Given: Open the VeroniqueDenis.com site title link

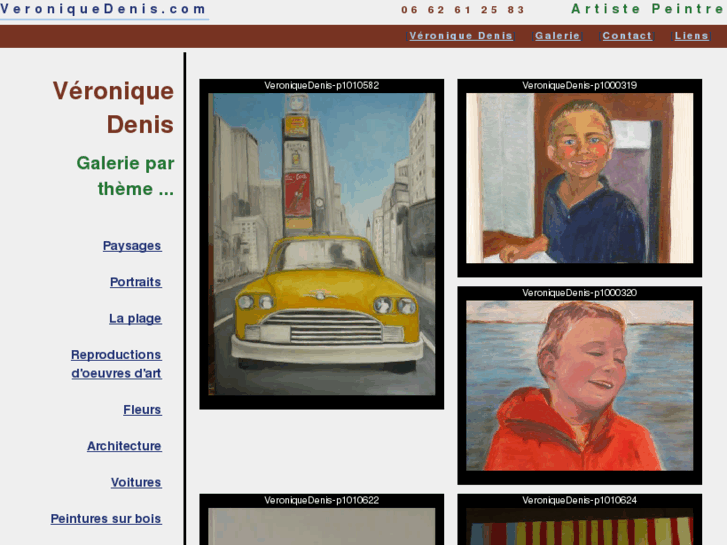Looking at the screenshot, I should click(103, 9).
